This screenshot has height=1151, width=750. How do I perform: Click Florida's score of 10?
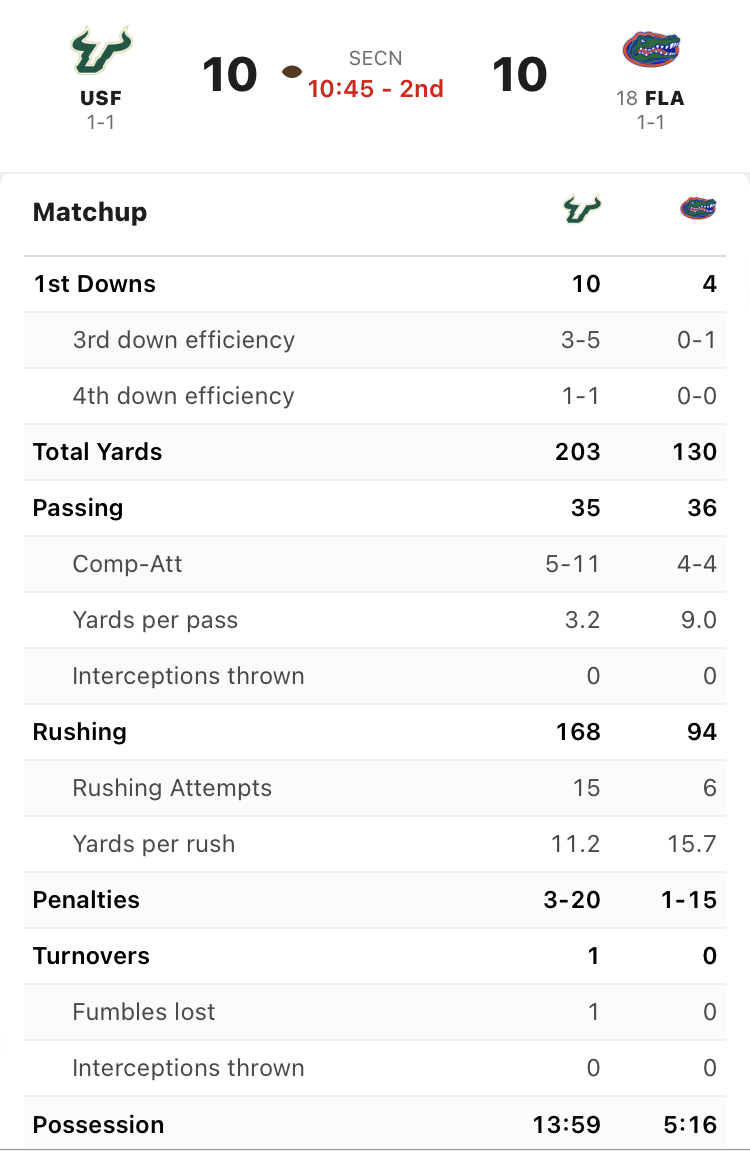[520, 75]
